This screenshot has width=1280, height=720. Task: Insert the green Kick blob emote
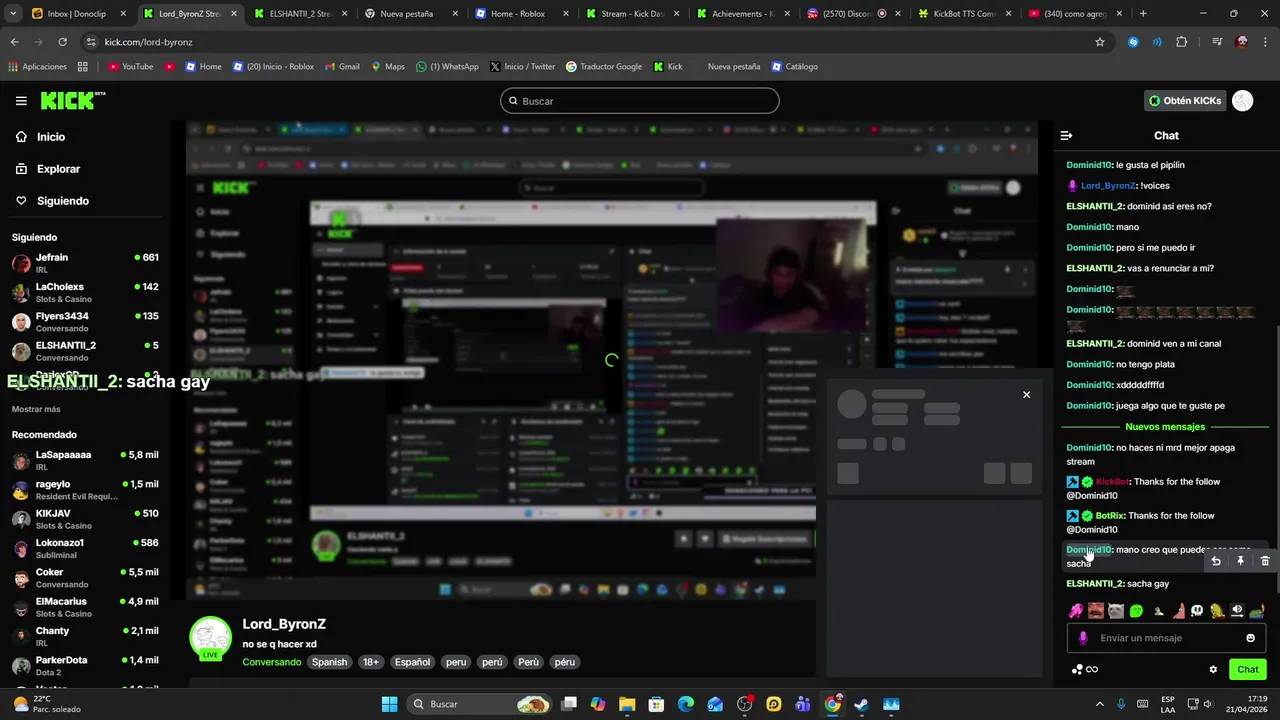(x=1136, y=611)
